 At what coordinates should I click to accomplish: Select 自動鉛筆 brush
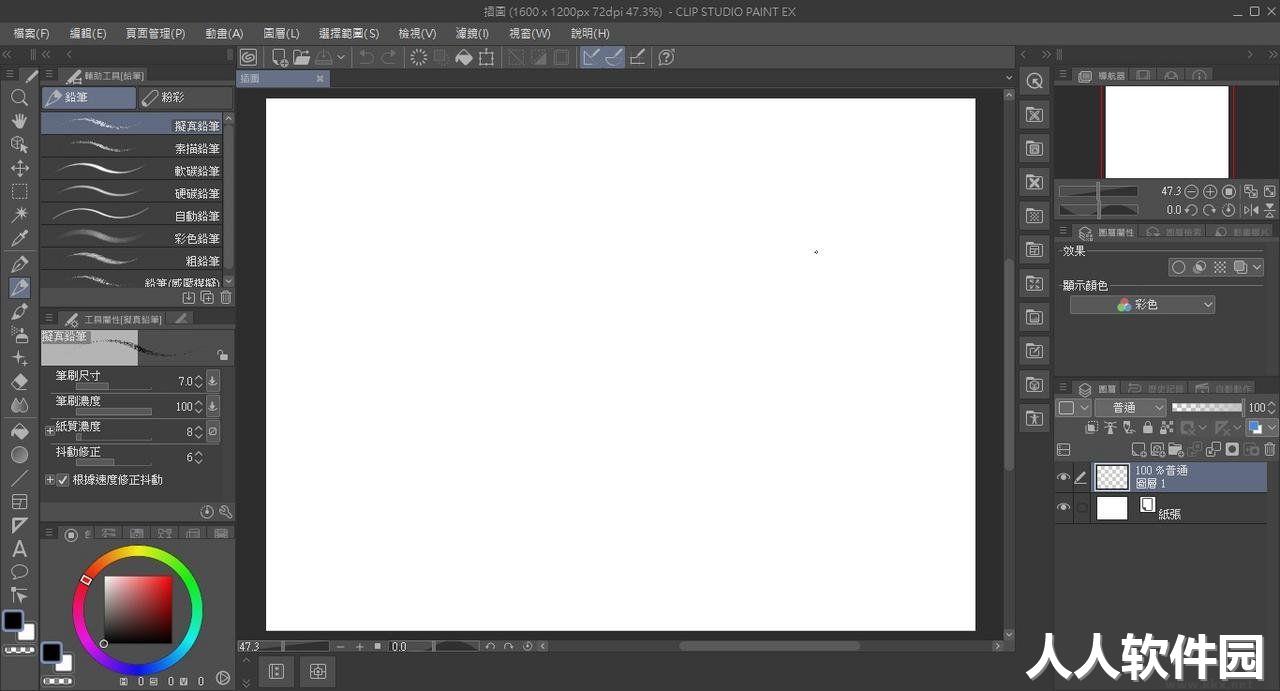pos(131,215)
